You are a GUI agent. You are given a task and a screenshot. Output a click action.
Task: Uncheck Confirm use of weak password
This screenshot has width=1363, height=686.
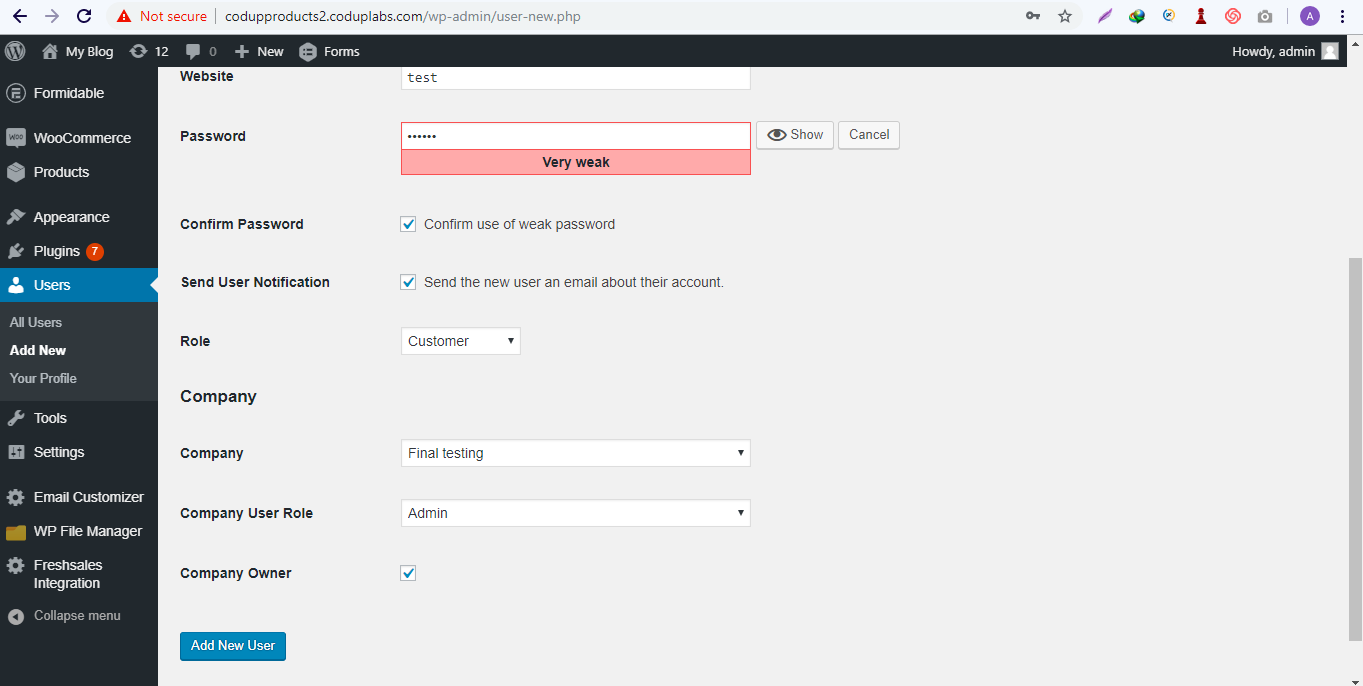coord(408,224)
